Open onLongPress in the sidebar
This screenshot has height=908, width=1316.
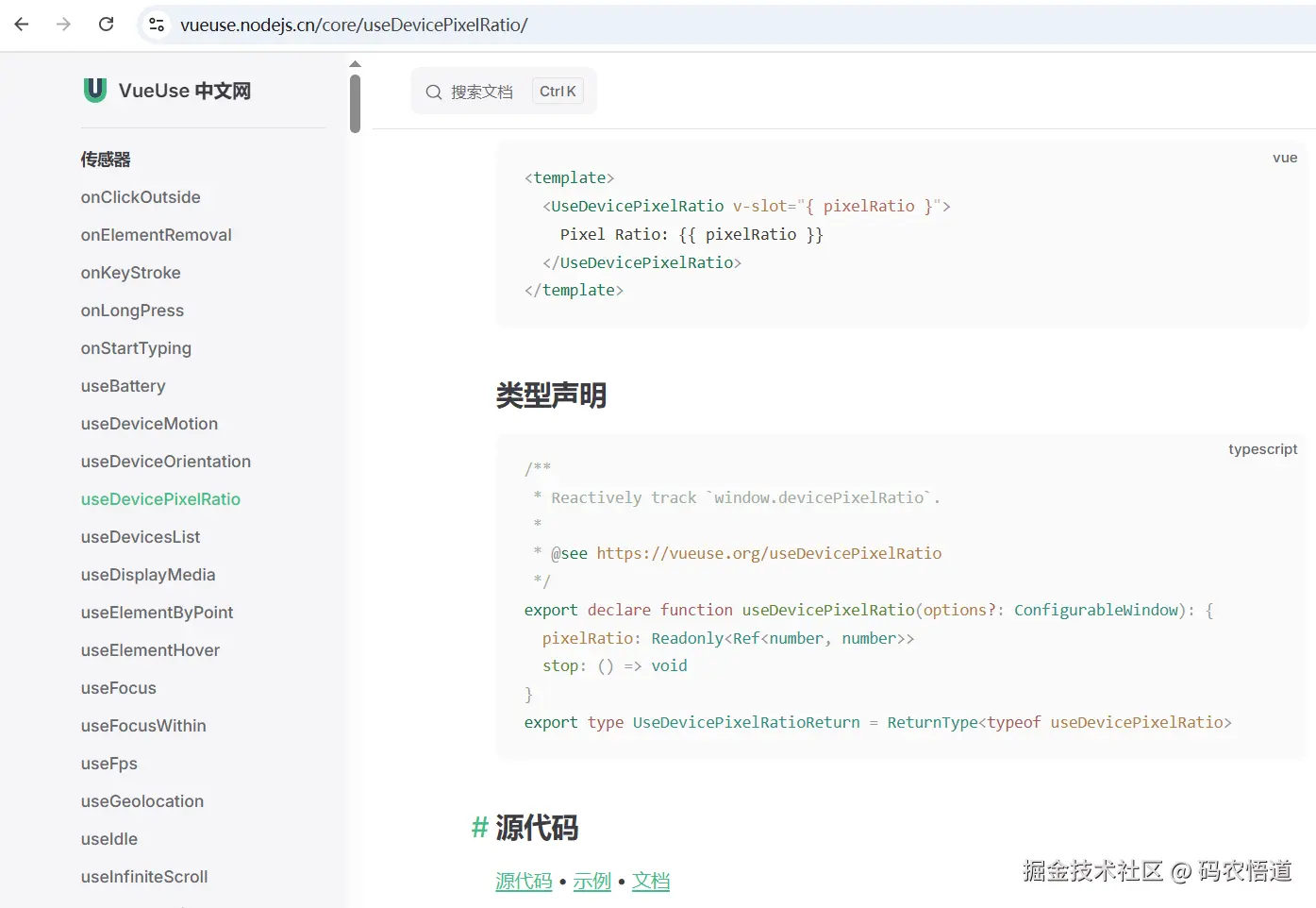tap(132, 311)
